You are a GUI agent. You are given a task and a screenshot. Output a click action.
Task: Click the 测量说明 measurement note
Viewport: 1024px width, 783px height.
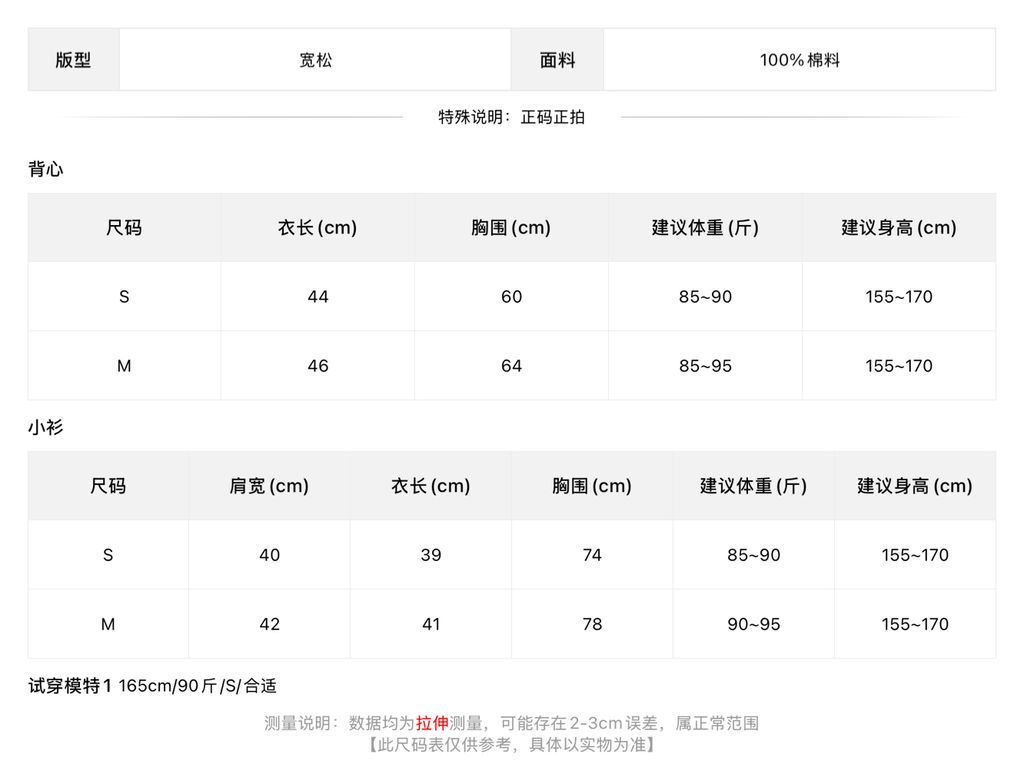[511, 723]
